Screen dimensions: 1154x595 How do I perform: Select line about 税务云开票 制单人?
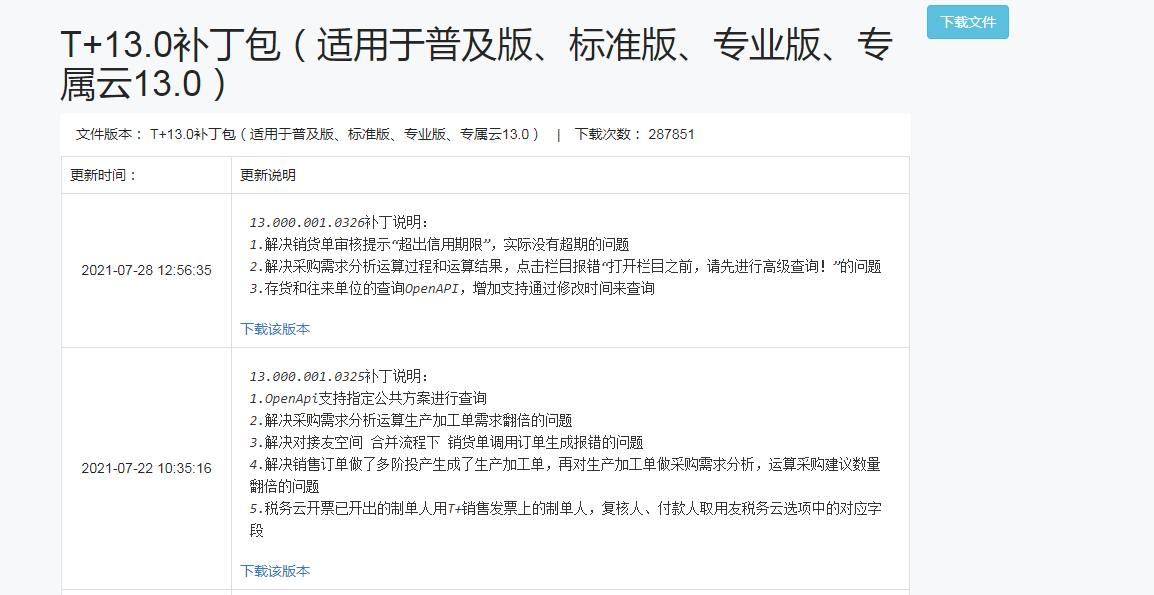565,519
